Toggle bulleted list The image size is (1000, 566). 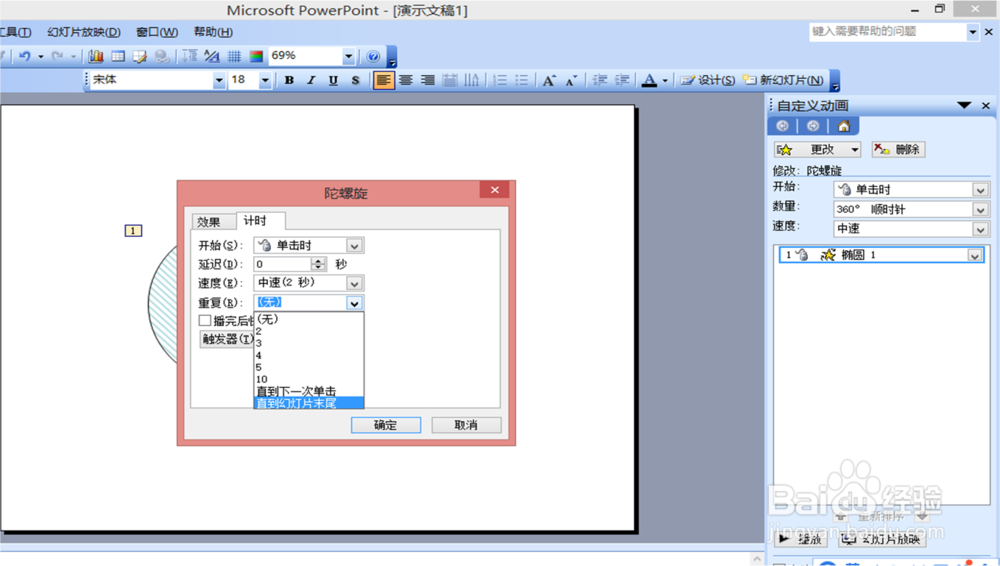point(522,80)
